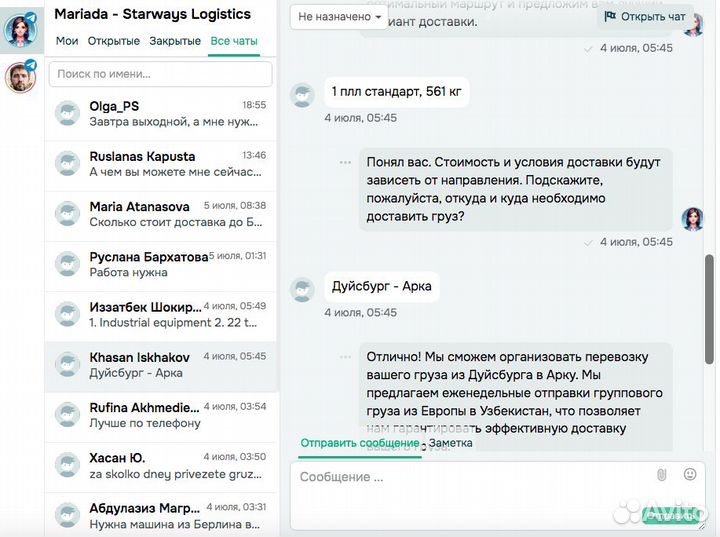The height and width of the screenshot is (537, 720).
Task: Click the 'Дуйсбург - Арка' message bubble
Action: coord(382,287)
